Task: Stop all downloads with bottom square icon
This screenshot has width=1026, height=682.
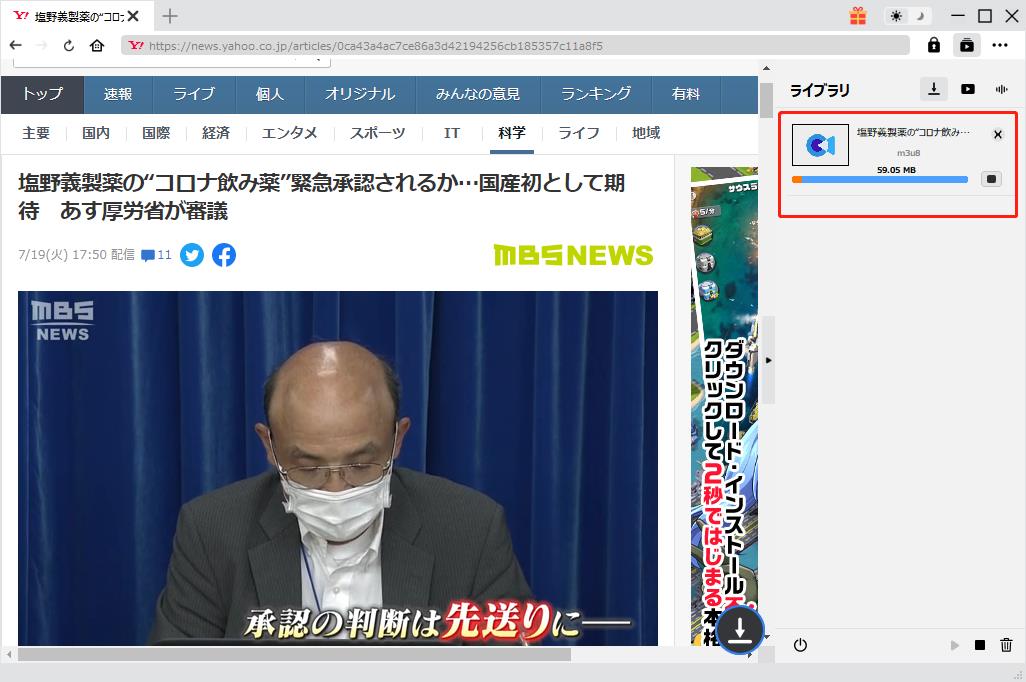Action: coord(980,645)
